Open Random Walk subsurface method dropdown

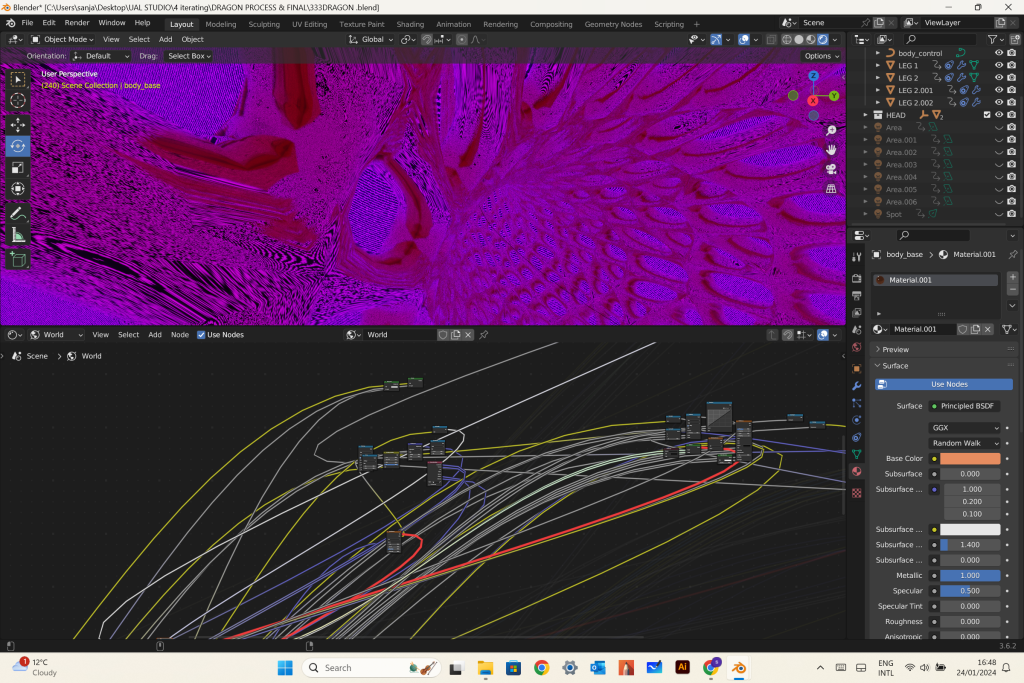tap(964, 443)
